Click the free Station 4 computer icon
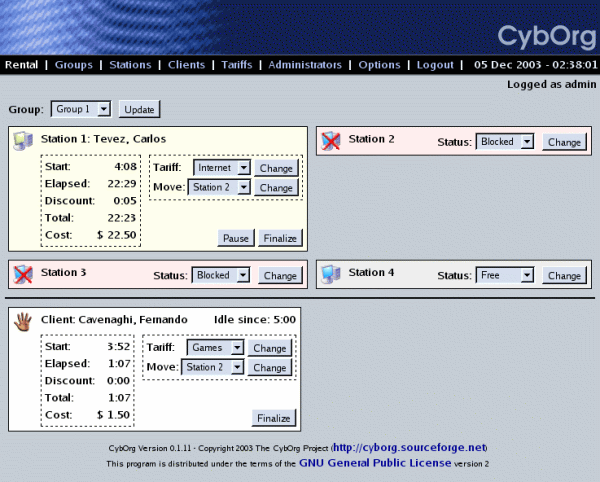This screenshot has width=600, height=482. point(331,273)
